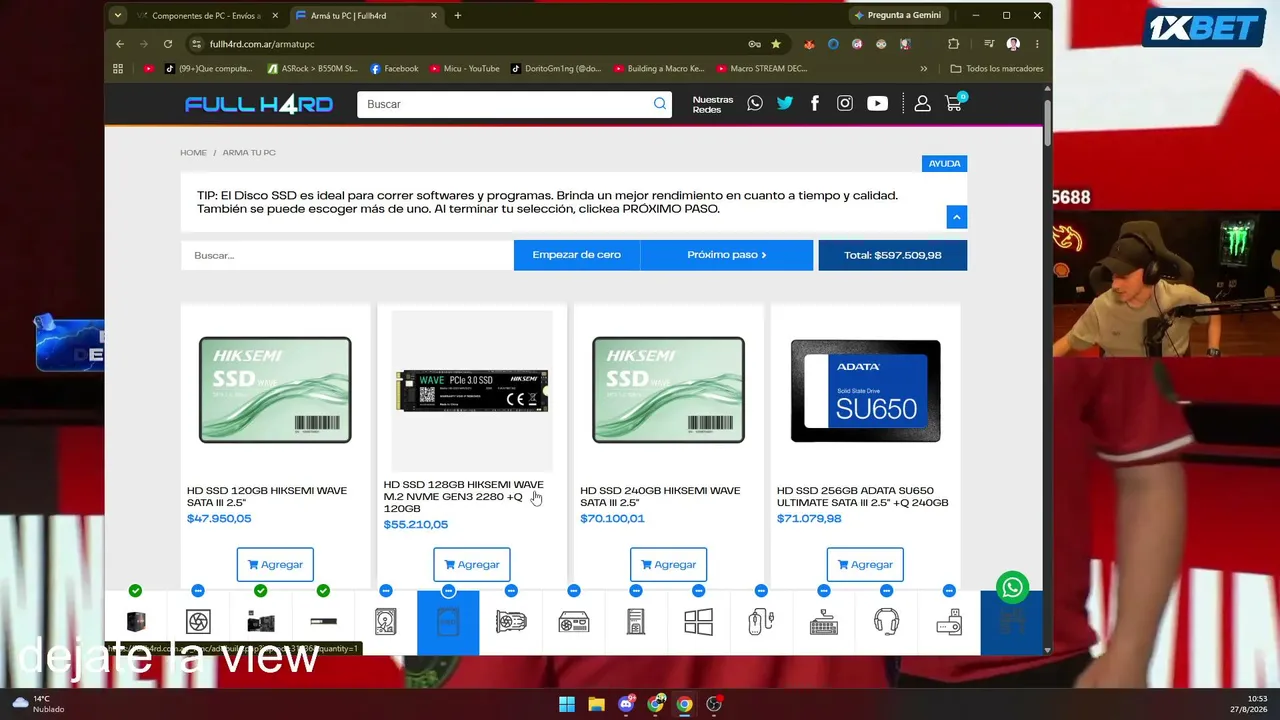Image resolution: width=1280 pixels, height=720 pixels.
Task: Go to the PC case step icon
Action: tap(636, 622)
